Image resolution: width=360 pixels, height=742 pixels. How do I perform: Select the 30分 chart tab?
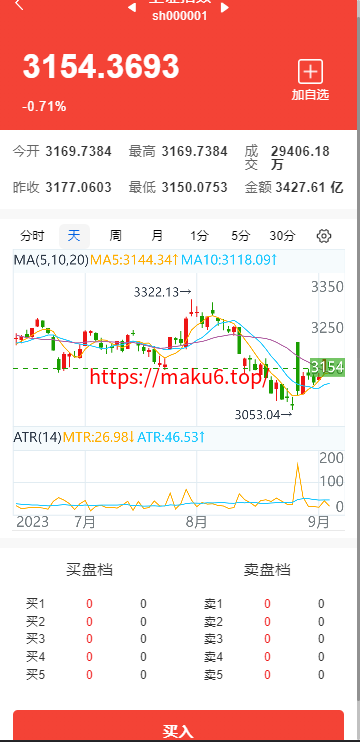pyautogui.click(x=282, y=236)
